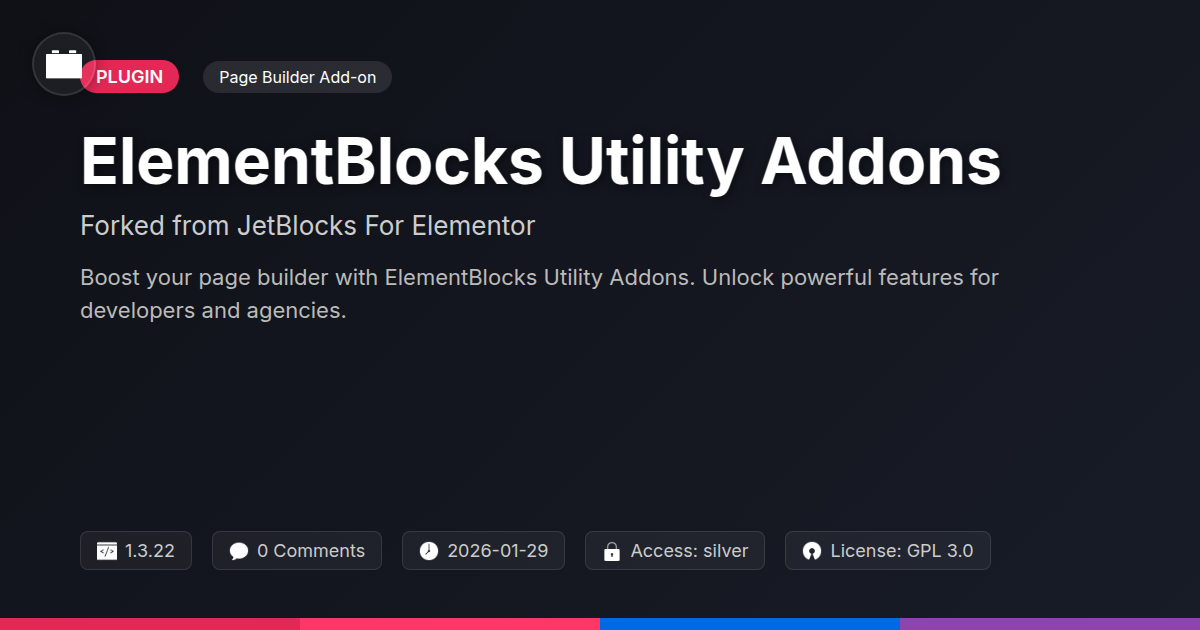This screenshot has height=630, width=1200.
Task: Click the ElementBlocks Utility Addons title
Action: [540, 161]
